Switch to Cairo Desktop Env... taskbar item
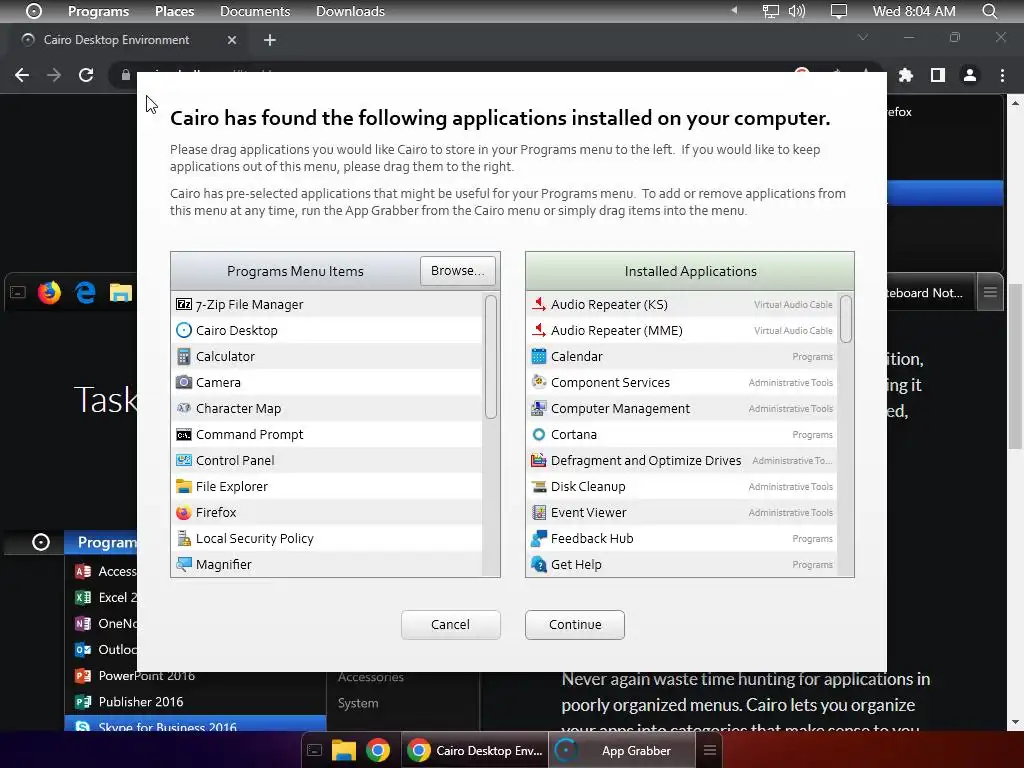 475,750
